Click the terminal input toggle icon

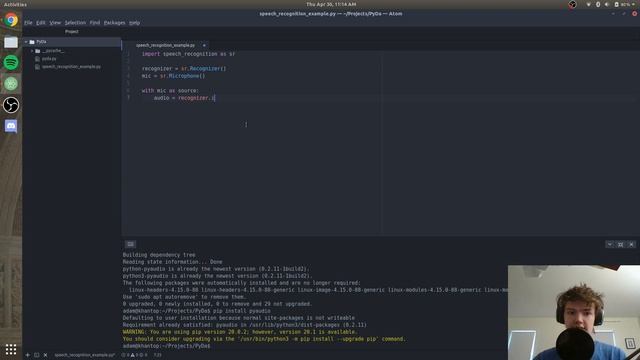(130, 244)
